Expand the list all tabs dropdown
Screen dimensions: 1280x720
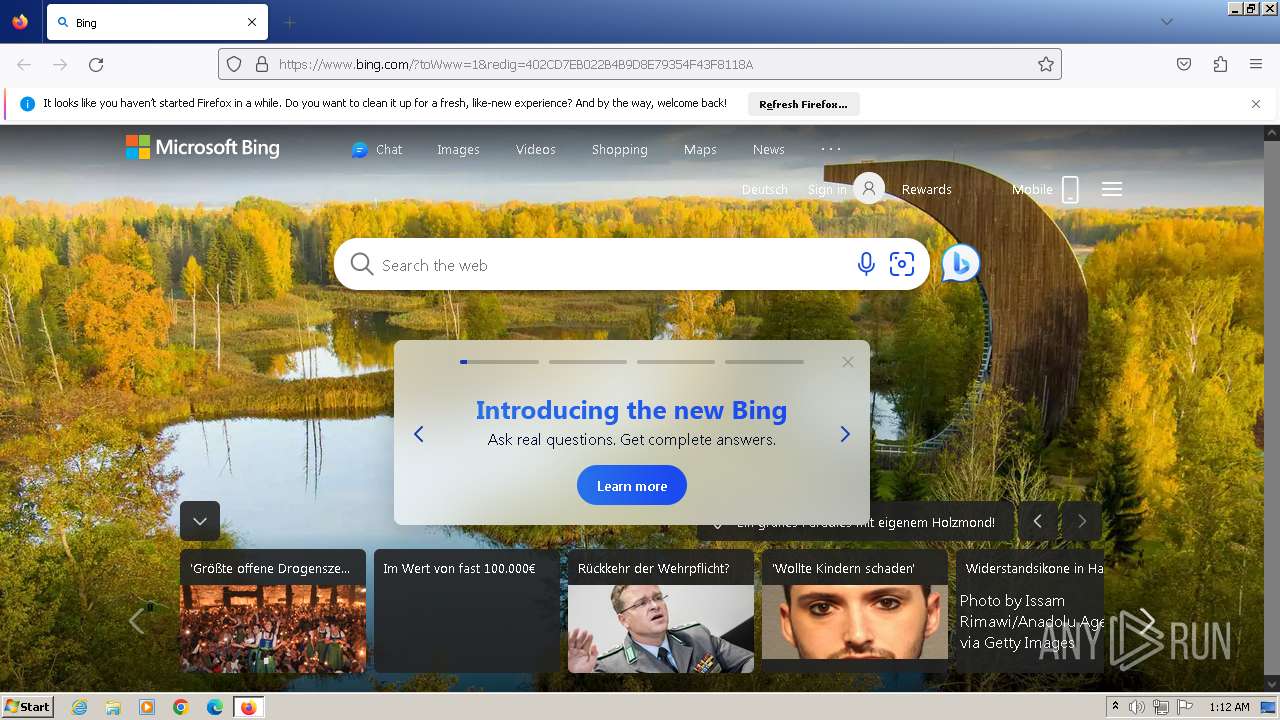1167,22
